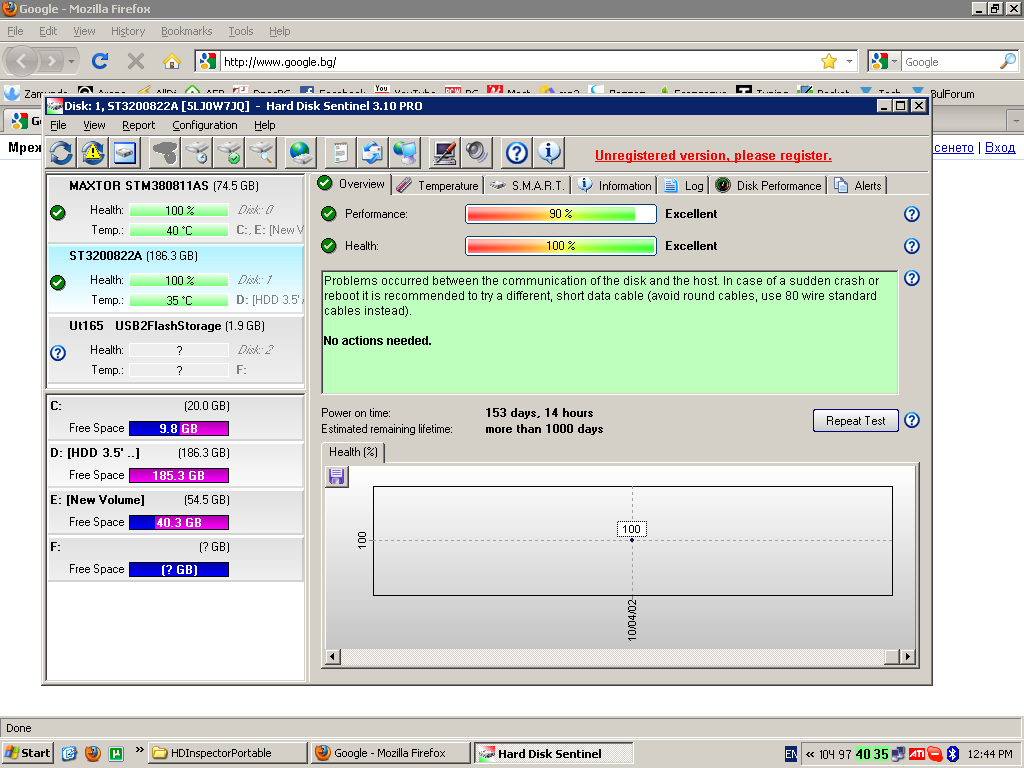
Task: Click the graph scrollbar right arrow
Action: [x=907, y=657]
